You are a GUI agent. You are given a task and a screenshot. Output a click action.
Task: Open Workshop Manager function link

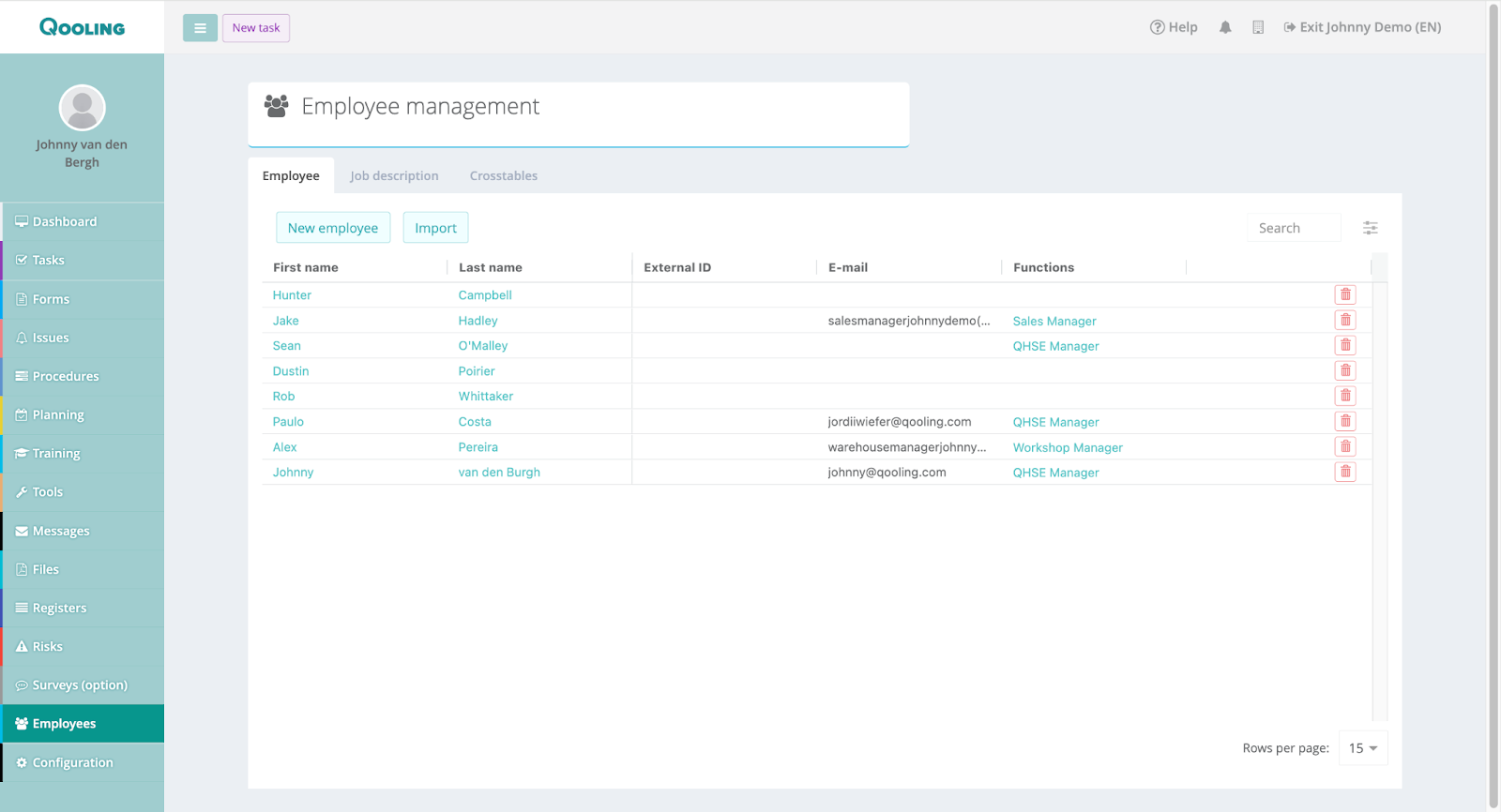(x=1068, y=447)
